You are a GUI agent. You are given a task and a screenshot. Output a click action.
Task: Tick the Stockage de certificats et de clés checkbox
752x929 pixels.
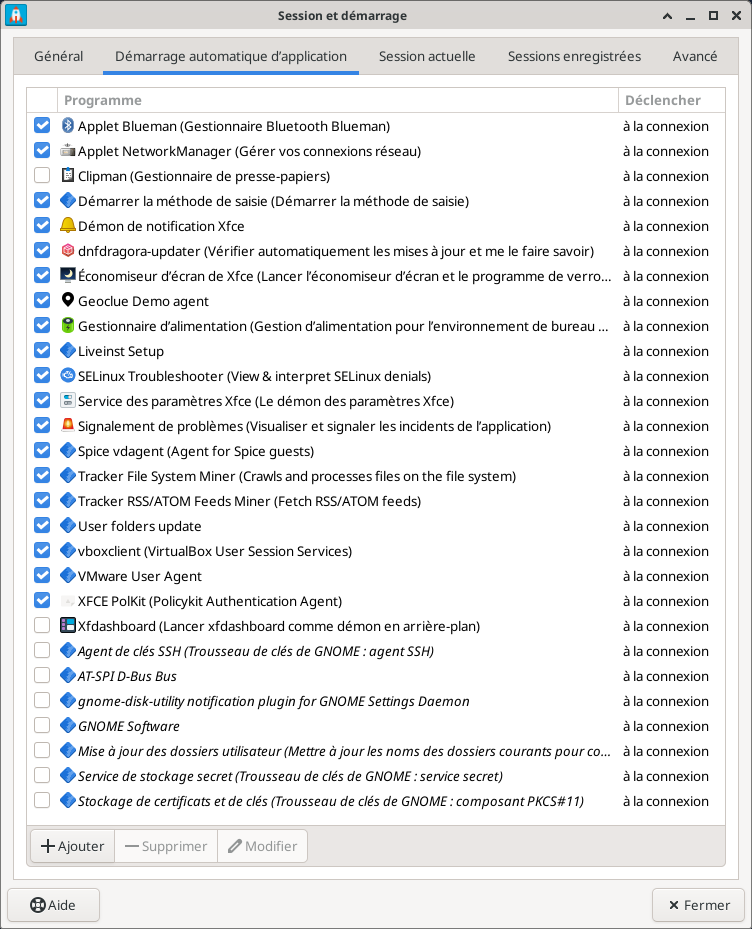point(42,800)
